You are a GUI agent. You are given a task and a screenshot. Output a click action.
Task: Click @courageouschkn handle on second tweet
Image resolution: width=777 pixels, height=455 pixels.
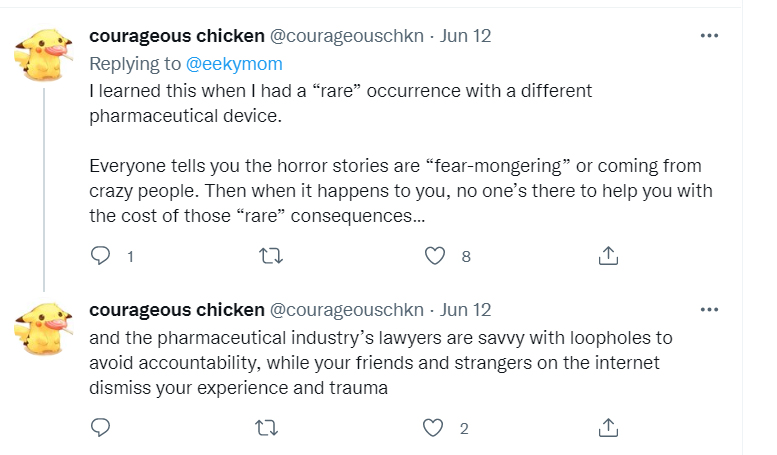tap(347, 310)
